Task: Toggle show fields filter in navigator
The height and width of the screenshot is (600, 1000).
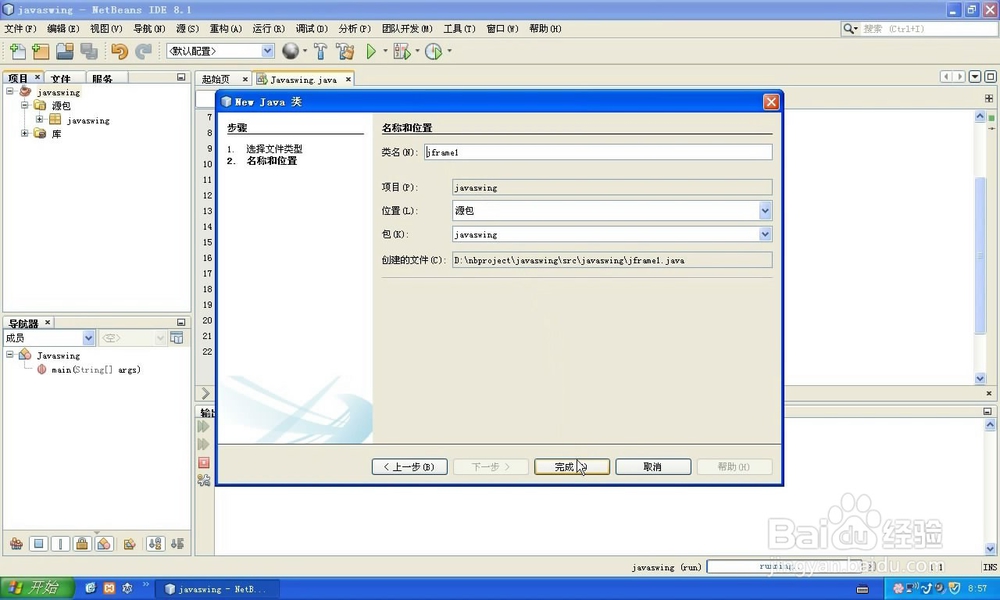Action: [x=38, y=543]
